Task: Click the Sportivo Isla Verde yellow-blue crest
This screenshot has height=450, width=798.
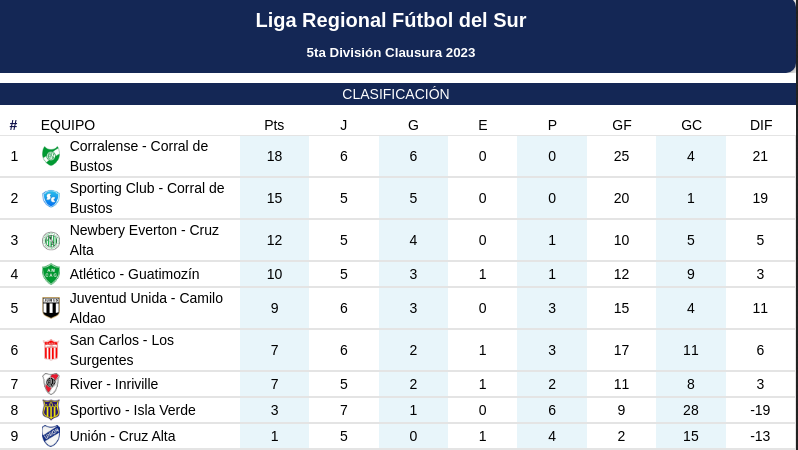Action: pos(51,410)
